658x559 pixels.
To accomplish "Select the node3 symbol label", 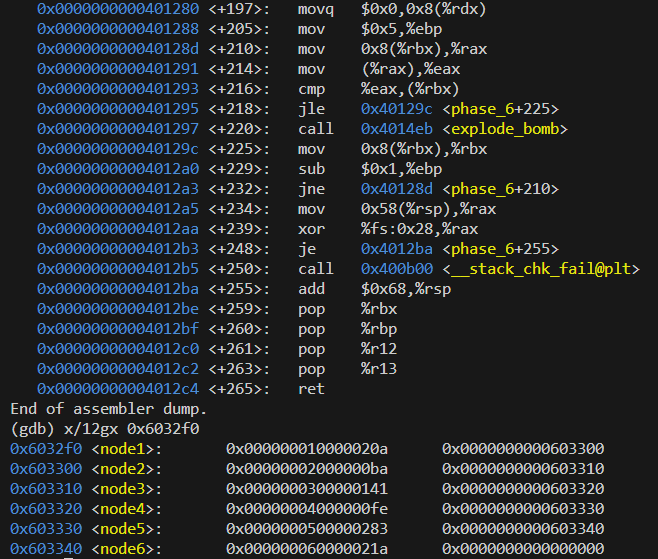I will coord(122,489).
